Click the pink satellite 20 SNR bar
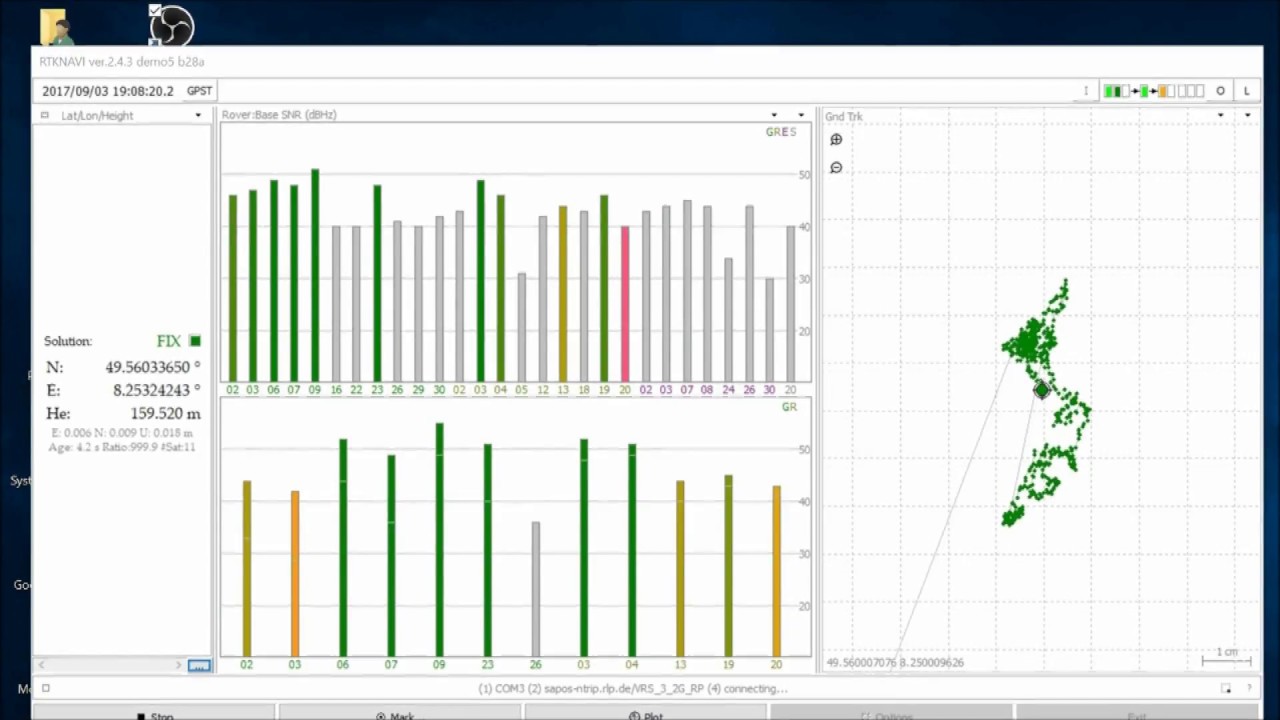This screenshot has width=1280, height=720. (625, 304)
